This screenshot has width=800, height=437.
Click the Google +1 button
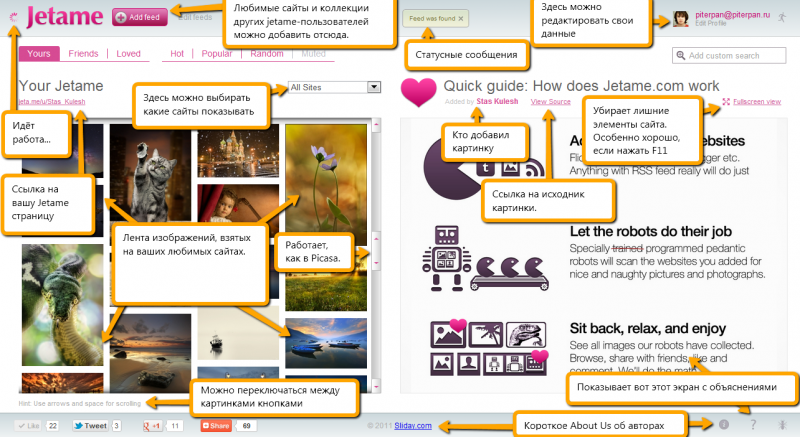click(153, 425)
